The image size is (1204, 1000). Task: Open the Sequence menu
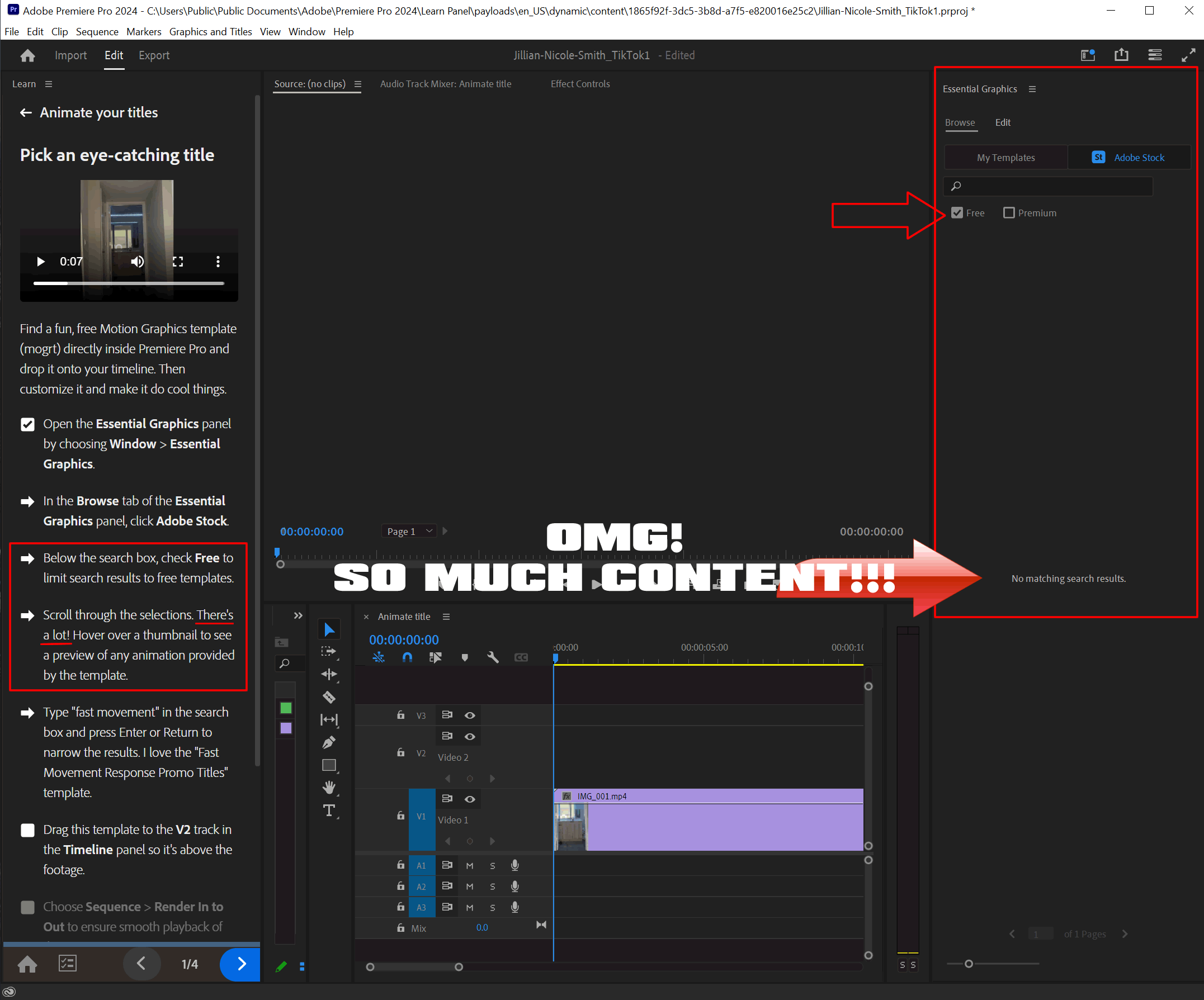[97, 31]
